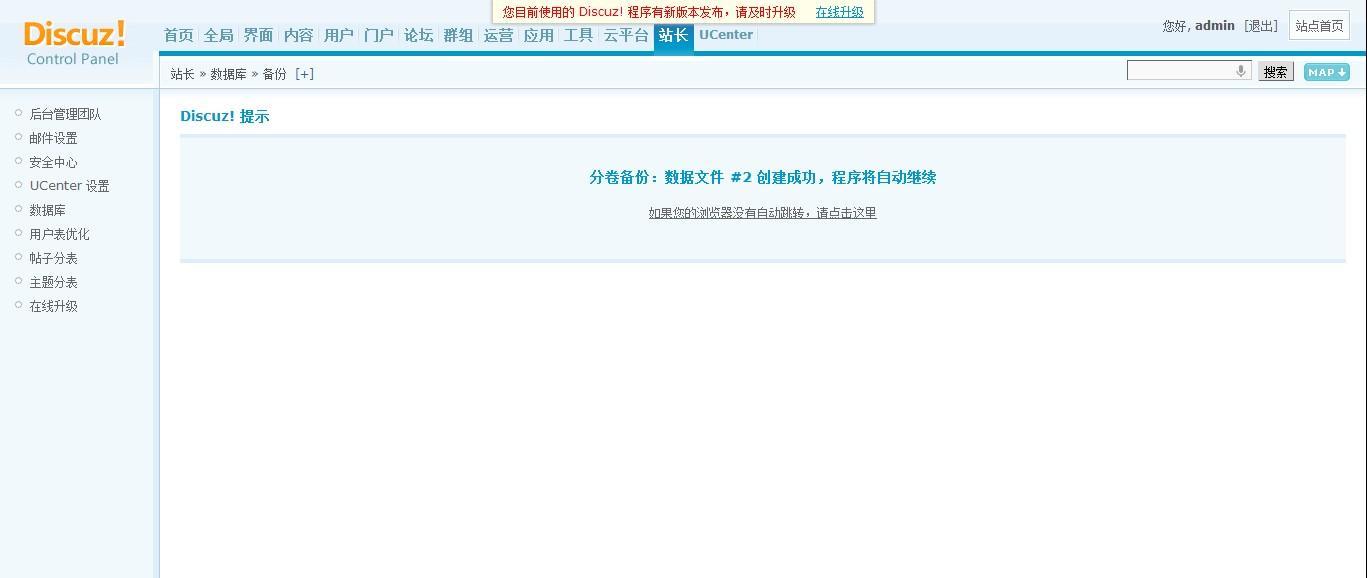Switch to the 首页 tab

tap(178, 33)
